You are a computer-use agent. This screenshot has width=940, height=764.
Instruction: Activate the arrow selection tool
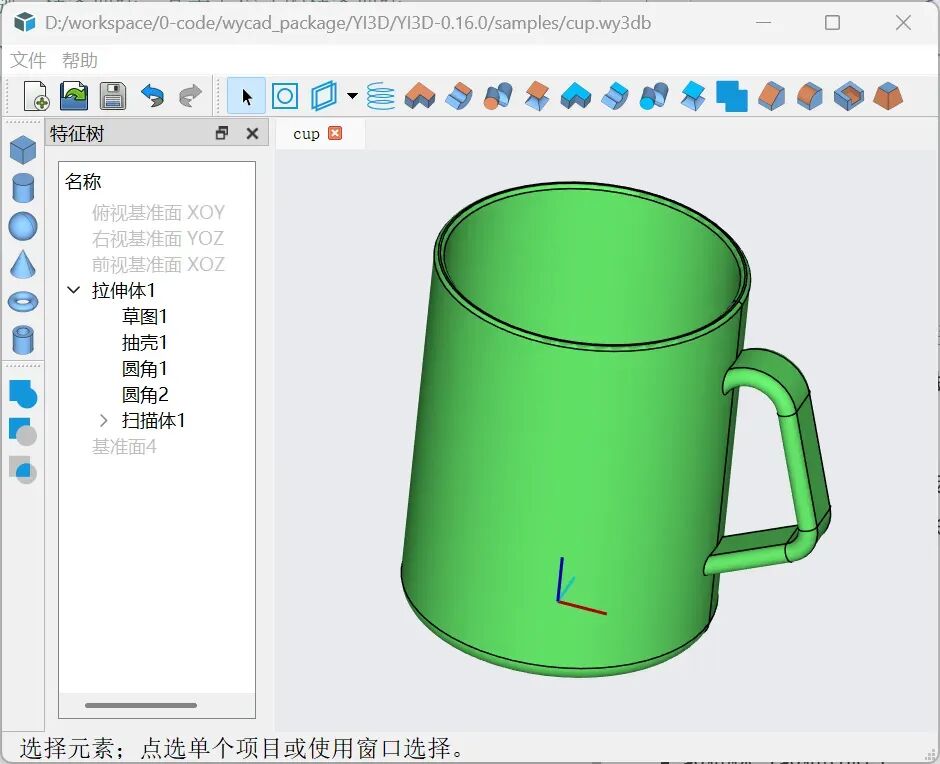click(x=246, y=96)
